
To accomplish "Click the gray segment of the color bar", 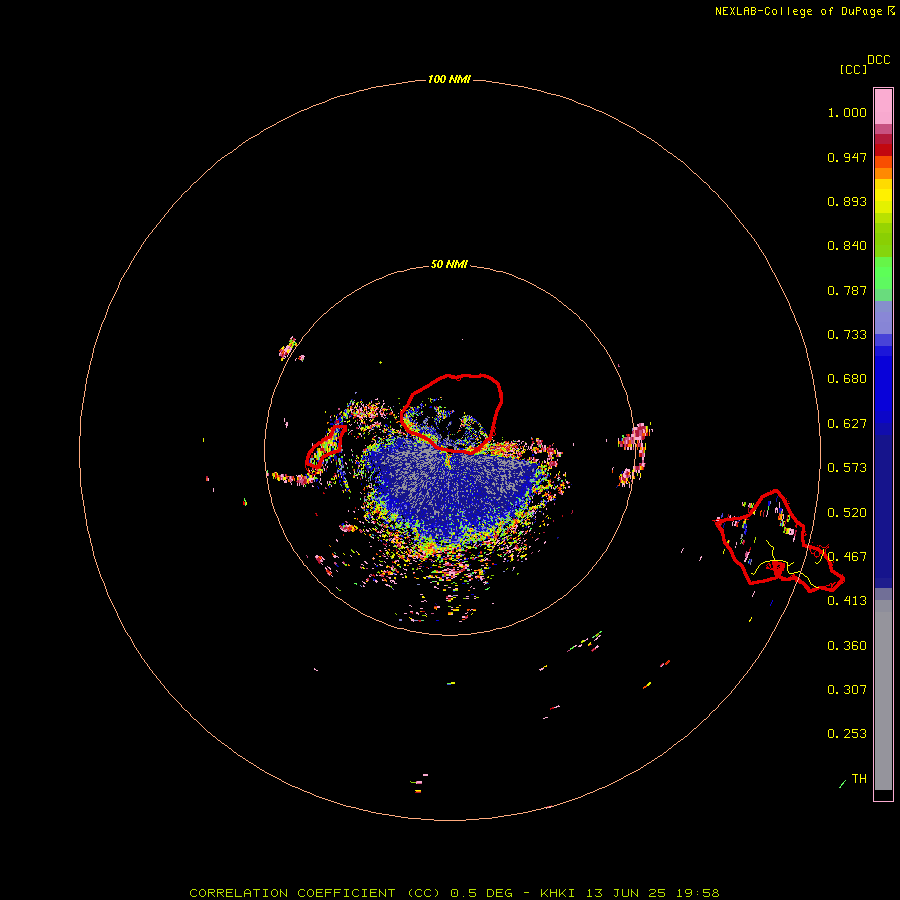I will (x=883, y=695).
